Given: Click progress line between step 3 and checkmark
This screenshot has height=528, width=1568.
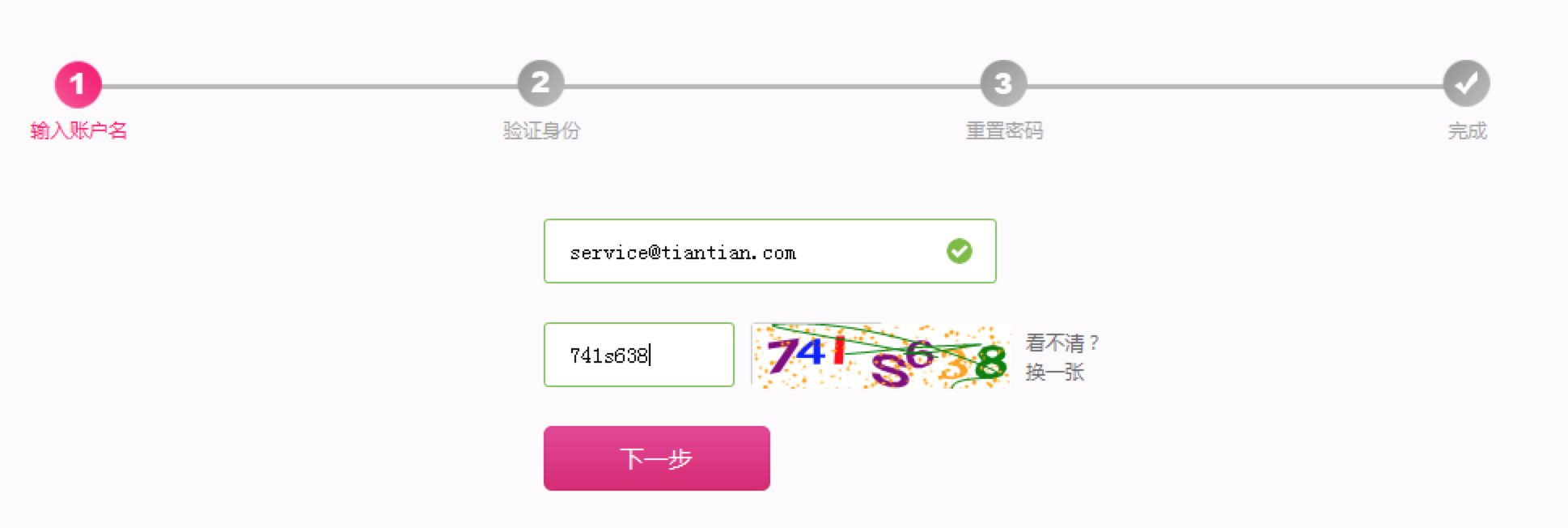Looking at the screenshot, I should pyautogui.click(x=1235, y=86).
